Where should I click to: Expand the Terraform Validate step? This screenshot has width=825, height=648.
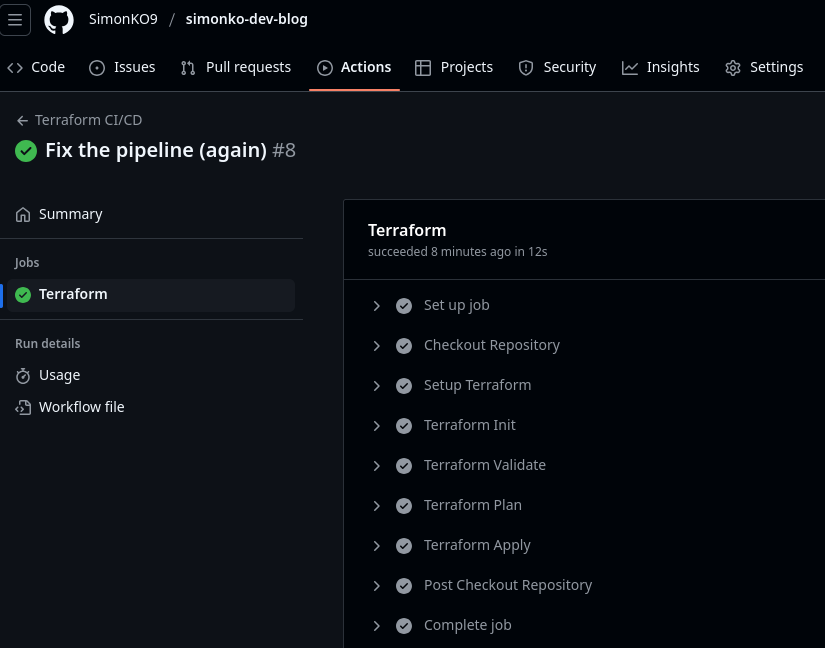[377, 465]
